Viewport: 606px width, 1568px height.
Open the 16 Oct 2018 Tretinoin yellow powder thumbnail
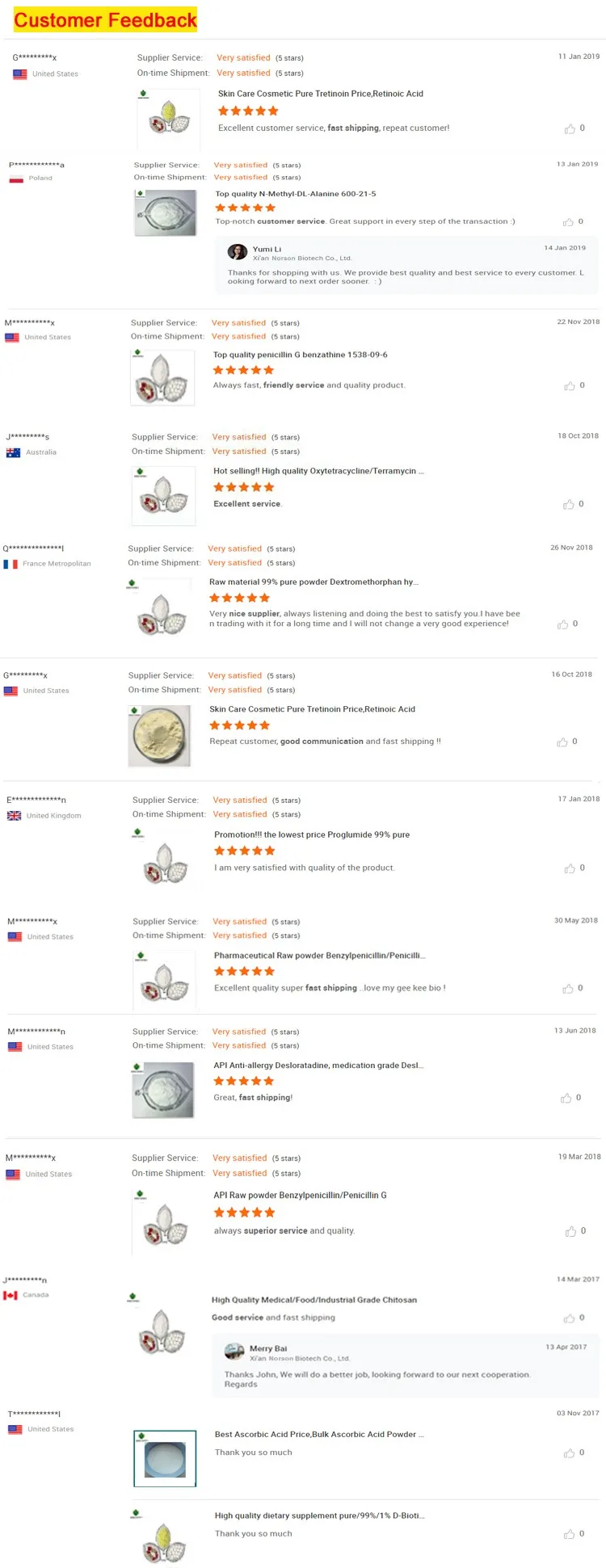pyautogui.click(x=160, y=735)
